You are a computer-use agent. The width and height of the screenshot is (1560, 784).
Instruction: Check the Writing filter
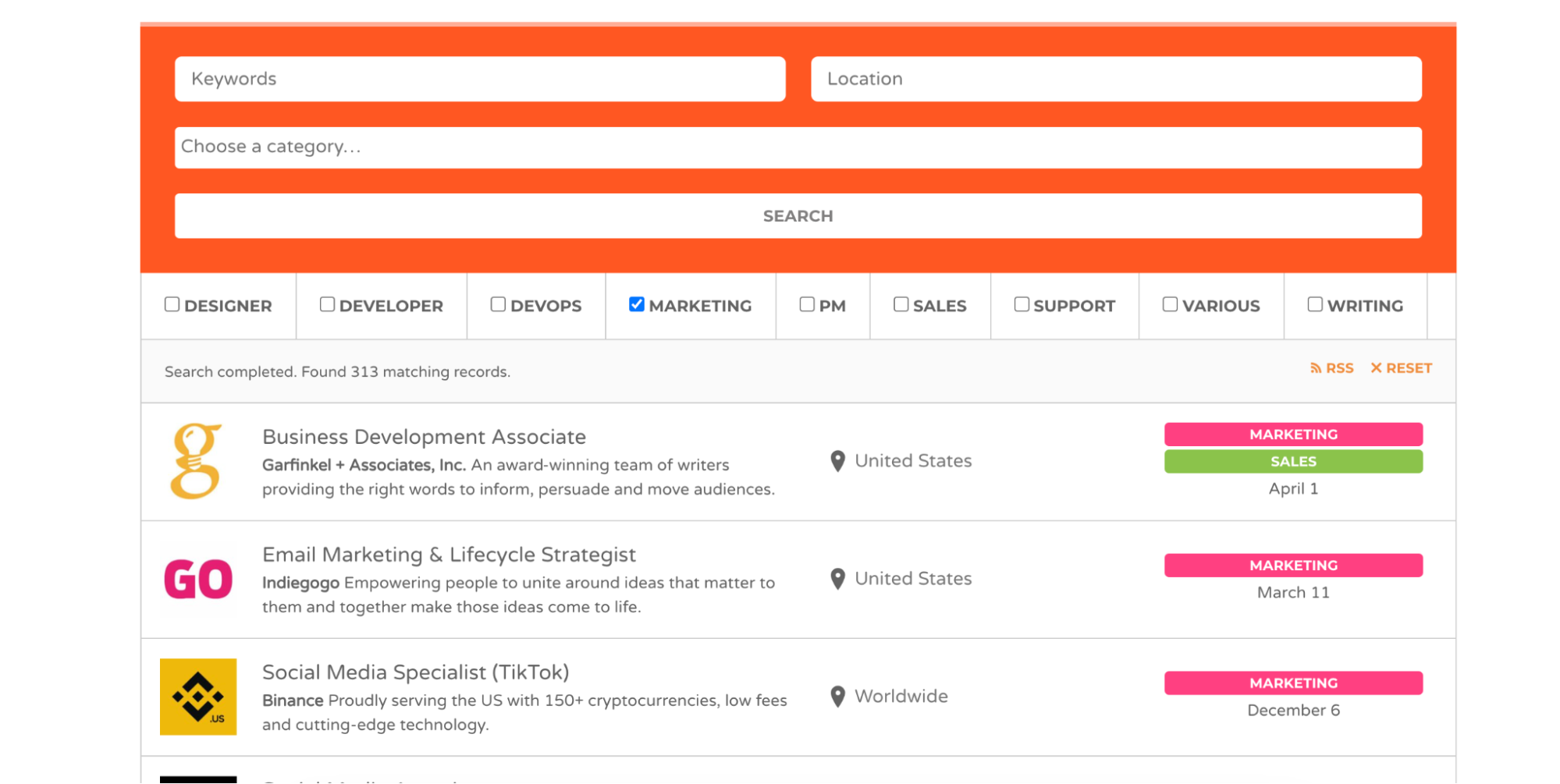pyautogui.click(x=1315, y=304)
